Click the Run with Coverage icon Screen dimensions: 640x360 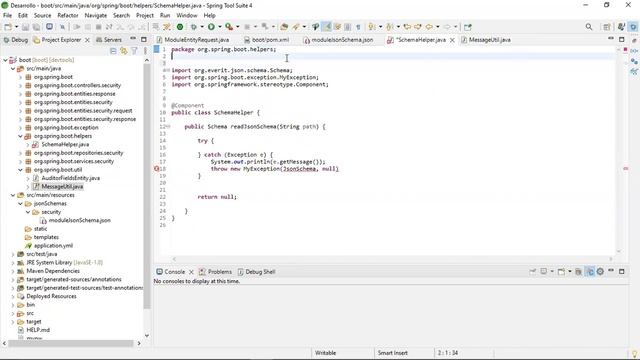[x=229, y=27]
